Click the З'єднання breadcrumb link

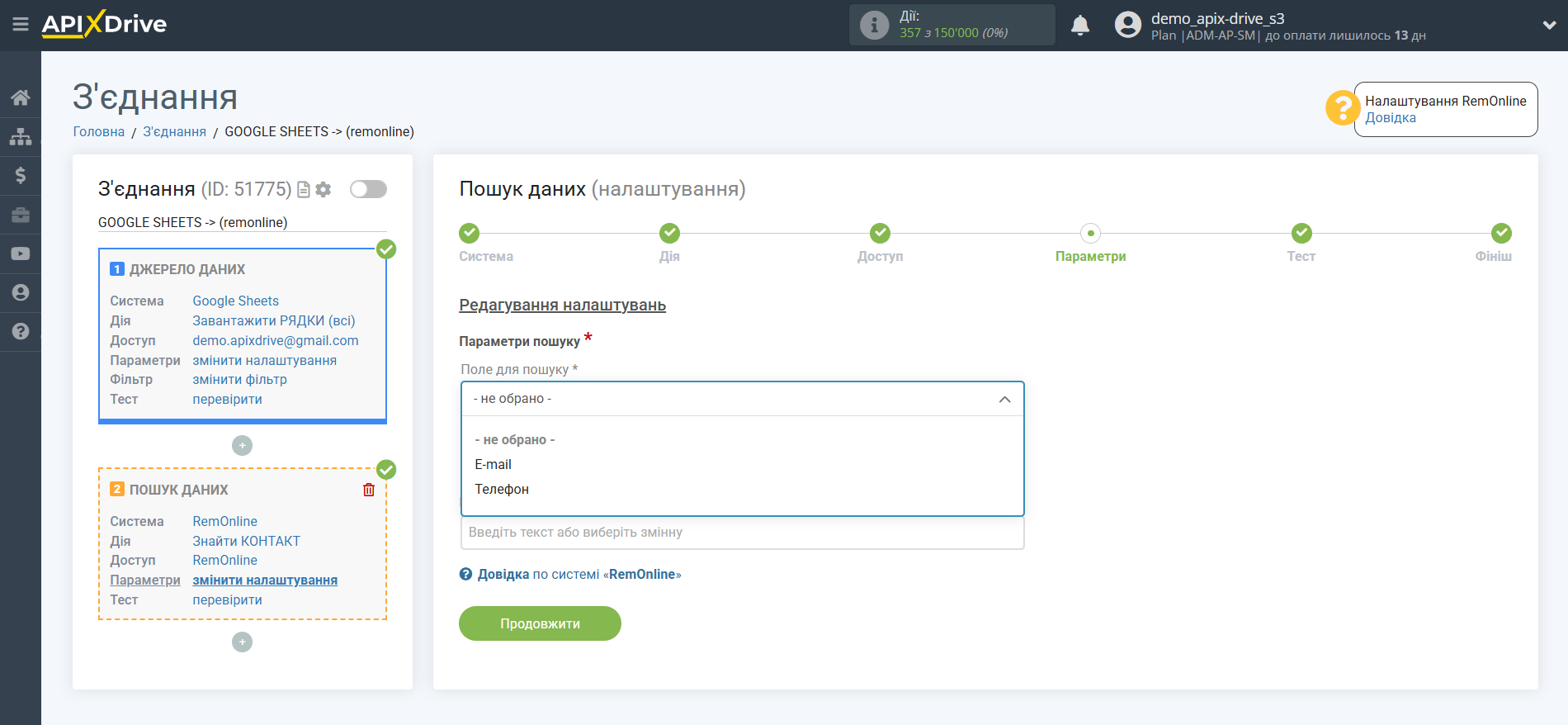pos(174,131)
